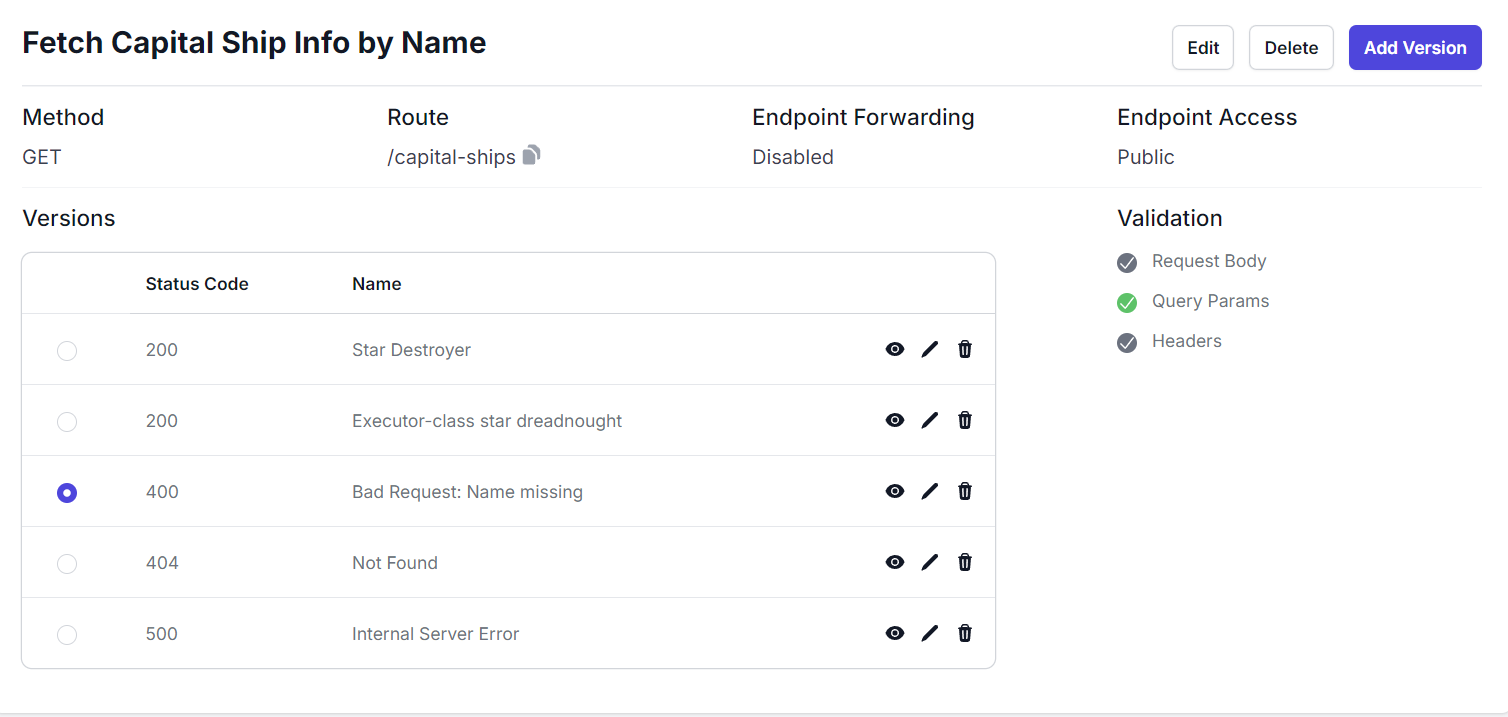1508x717 pixels.
Task: Delete the Star Destroyer version
Action: pyautogui.click(x=965, y=349)
